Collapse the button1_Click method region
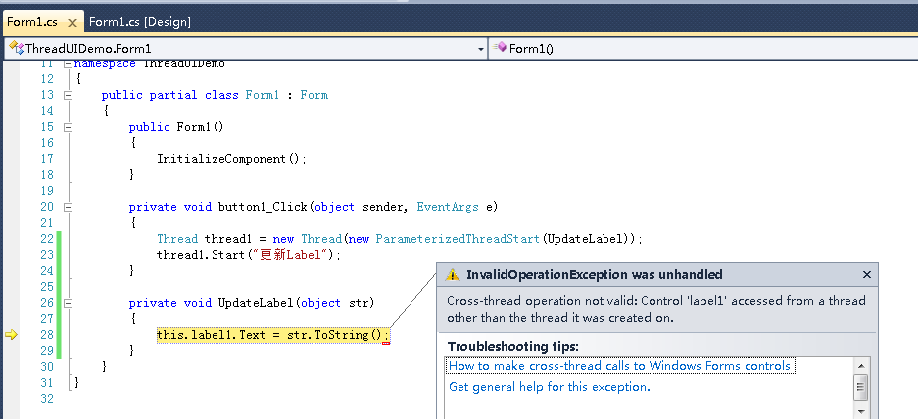 67,207
